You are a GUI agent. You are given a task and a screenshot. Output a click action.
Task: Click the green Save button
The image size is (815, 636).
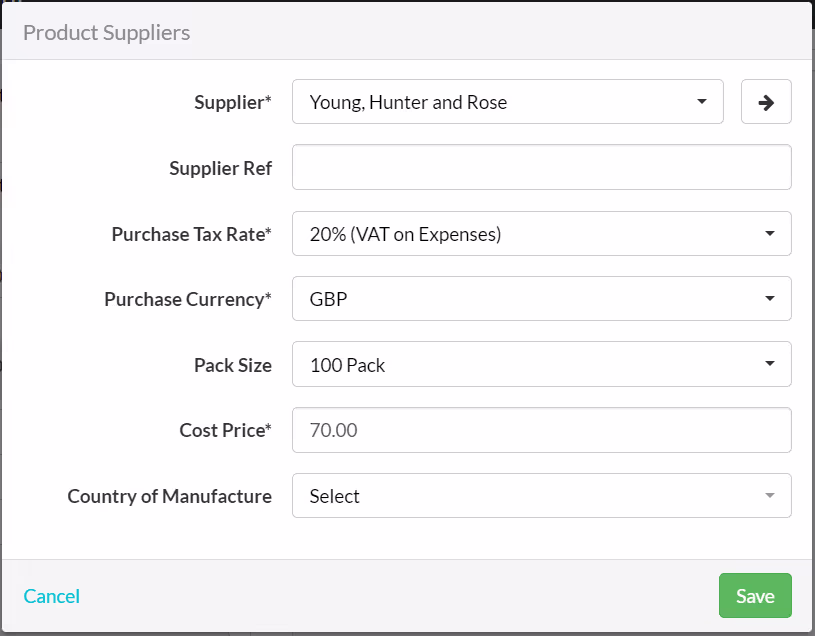tap(755, 595)
